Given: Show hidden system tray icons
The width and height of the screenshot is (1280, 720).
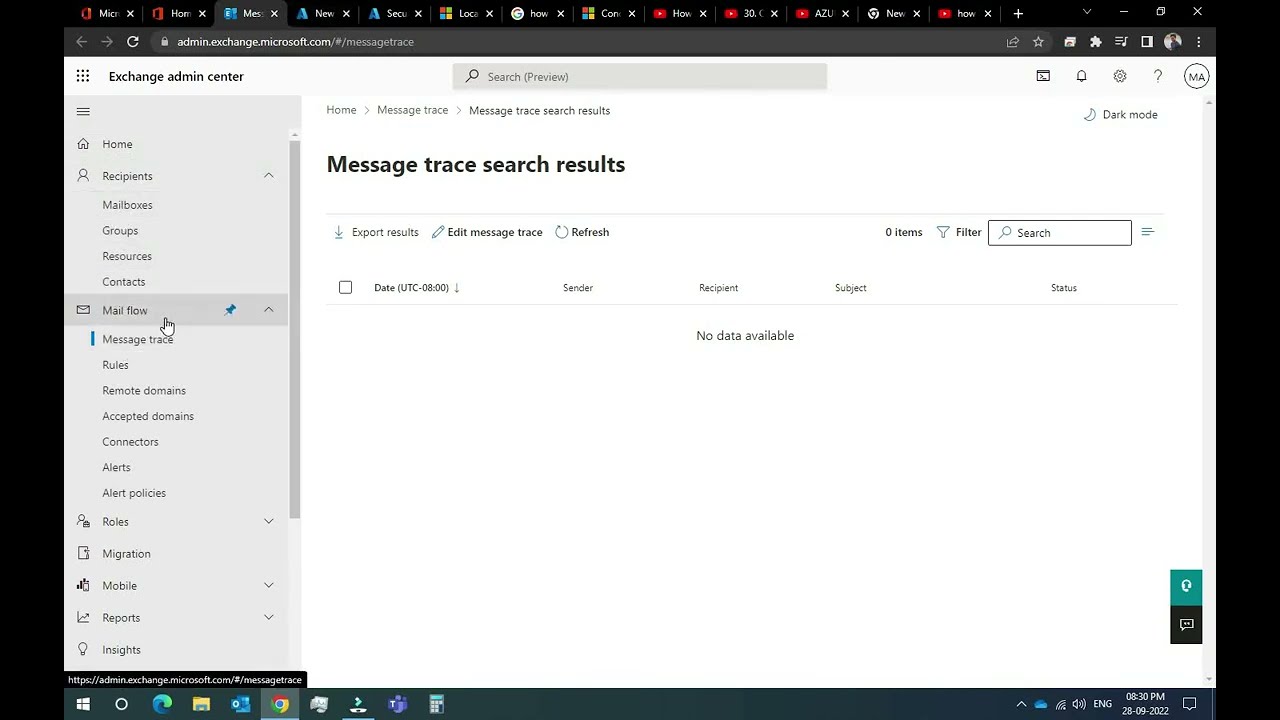Looking at the screenshot, I should tap(1021, 704).
